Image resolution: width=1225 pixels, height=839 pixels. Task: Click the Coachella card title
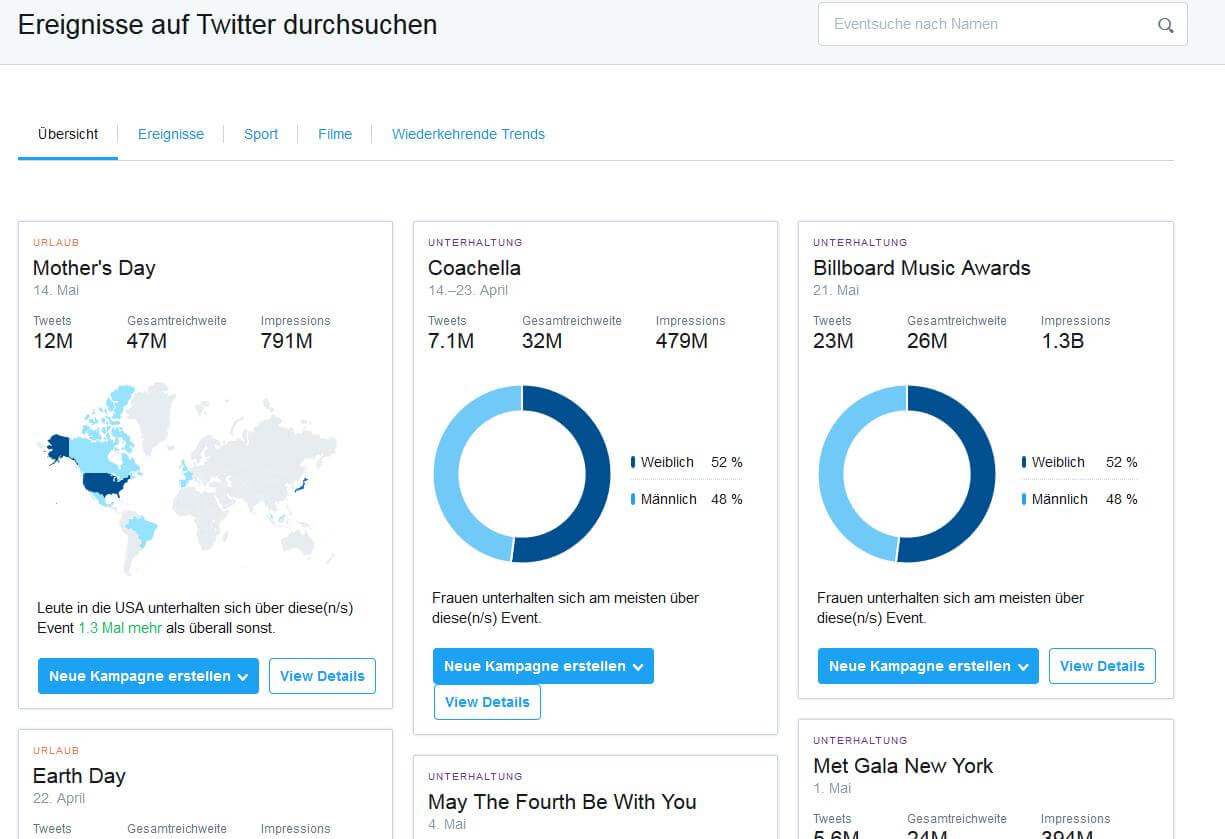[474, 268]
